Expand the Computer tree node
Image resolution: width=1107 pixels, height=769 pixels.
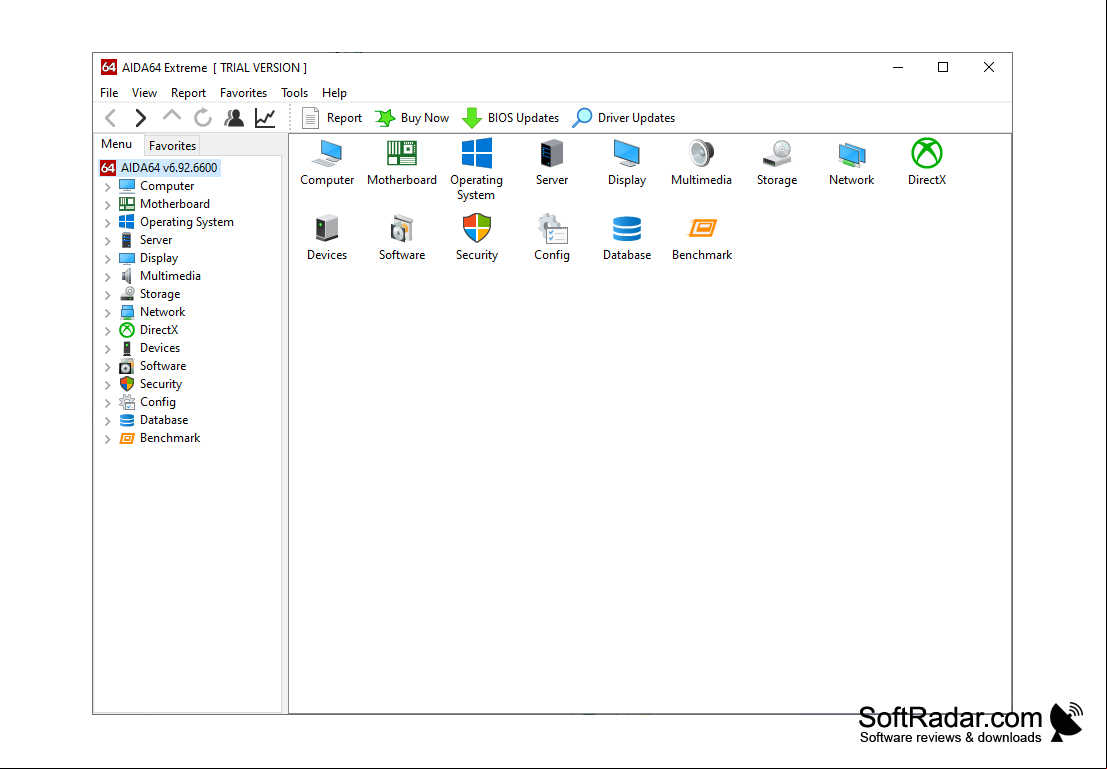click(x=107, y=186)
